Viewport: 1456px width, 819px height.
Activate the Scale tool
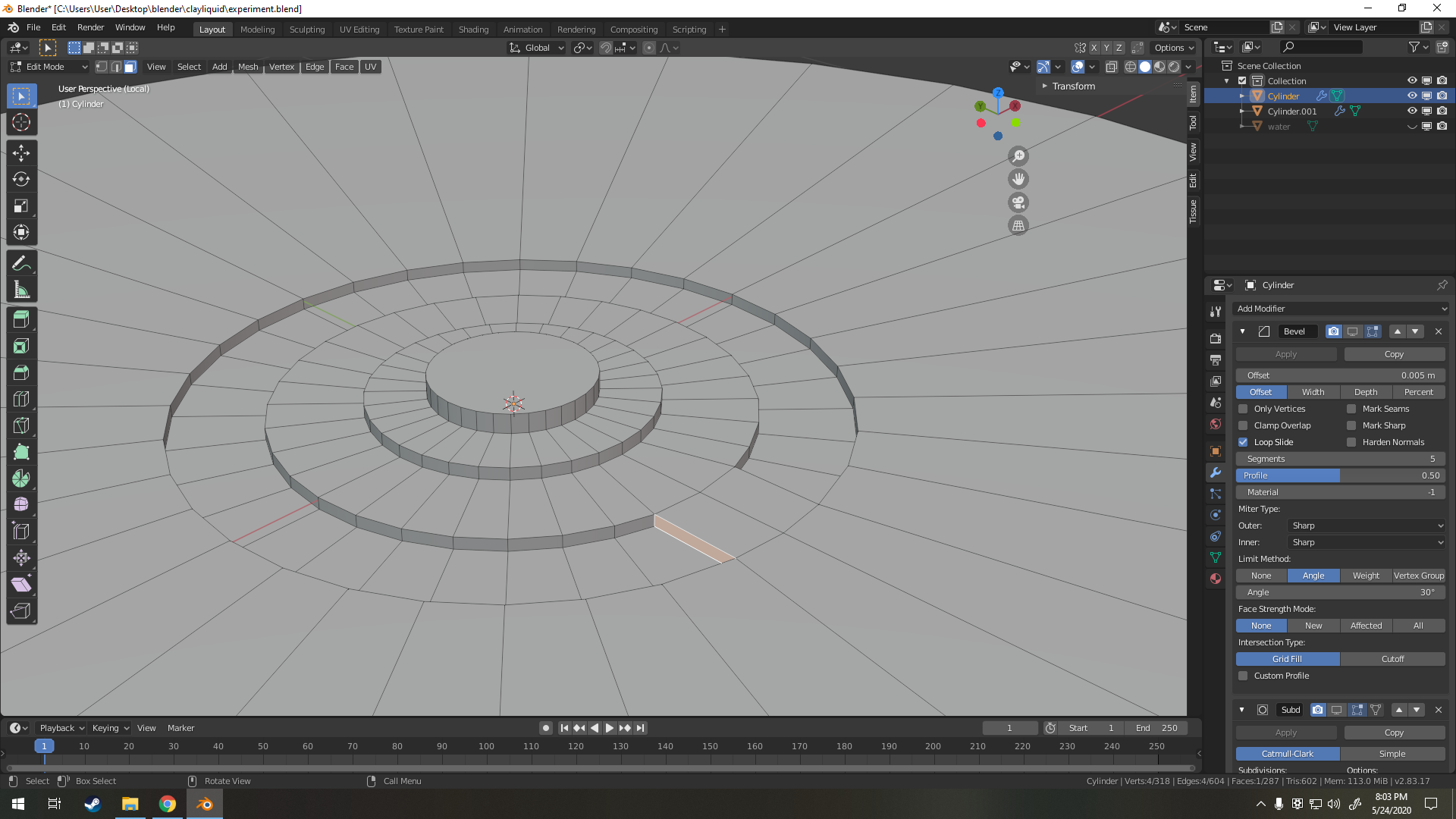(x=21, y=206)
